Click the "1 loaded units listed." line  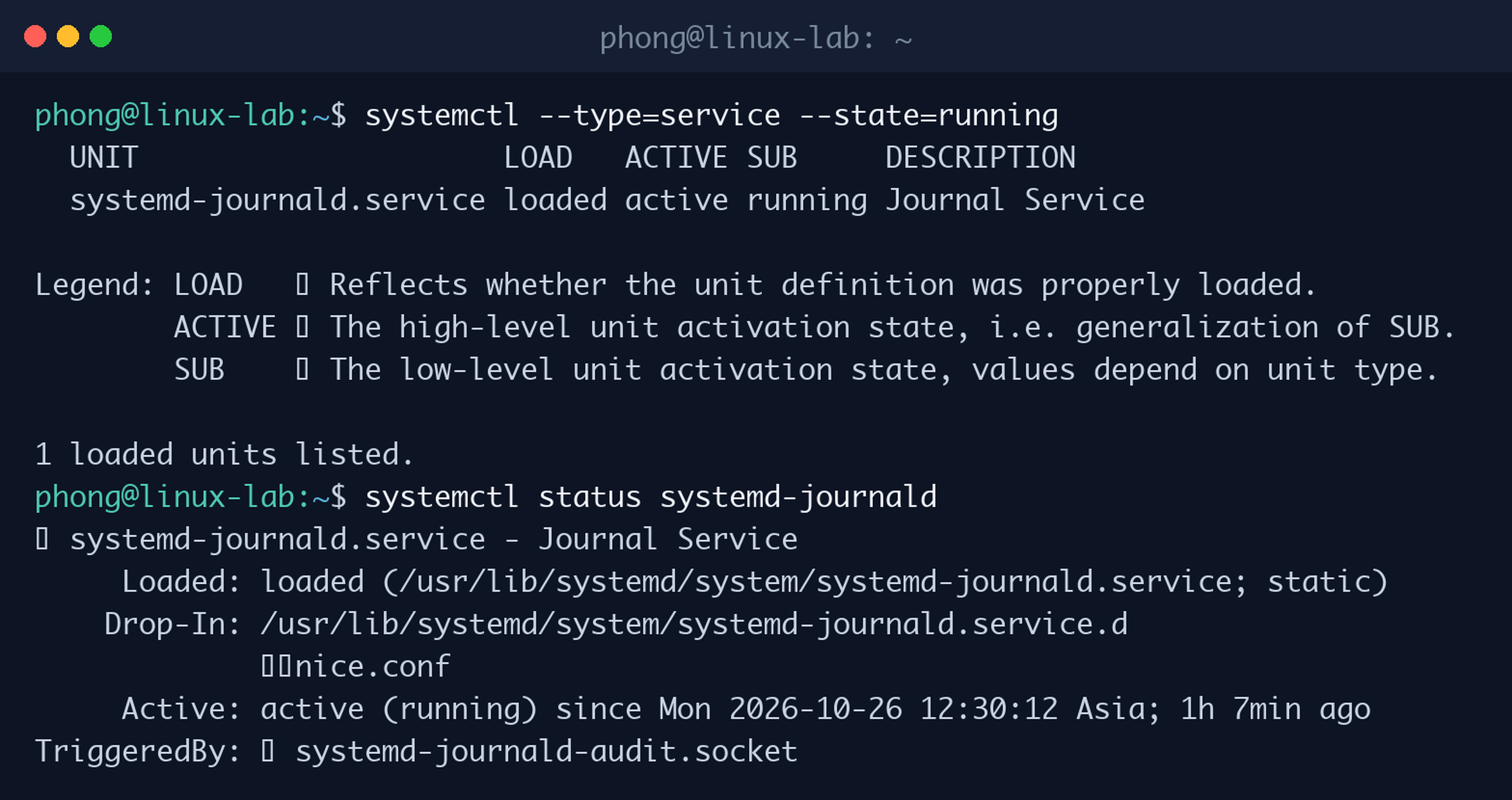tap(224, 455)
